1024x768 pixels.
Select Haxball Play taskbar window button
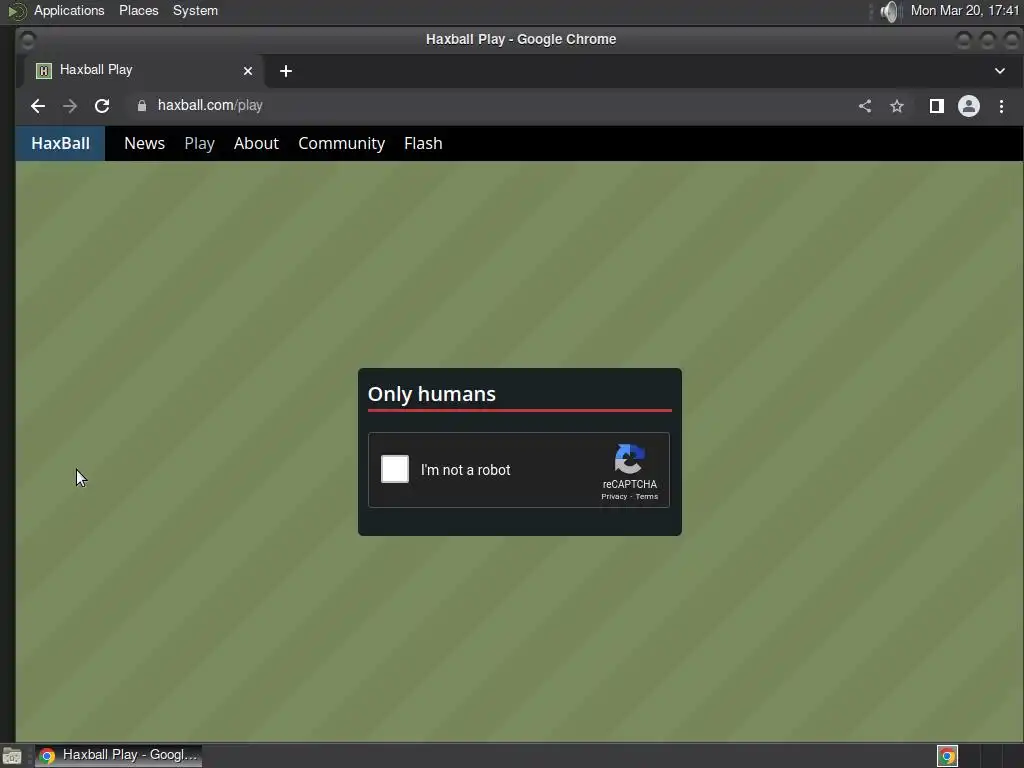pyautogui.click(x=118, y=755)
